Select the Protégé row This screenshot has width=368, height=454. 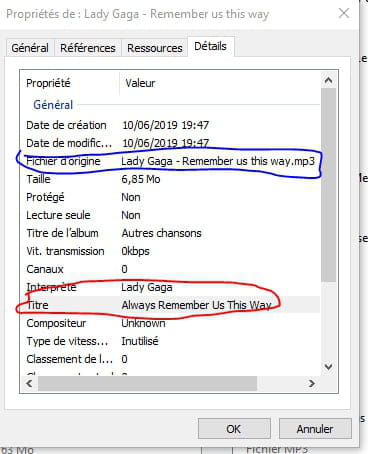pos(170,197)
